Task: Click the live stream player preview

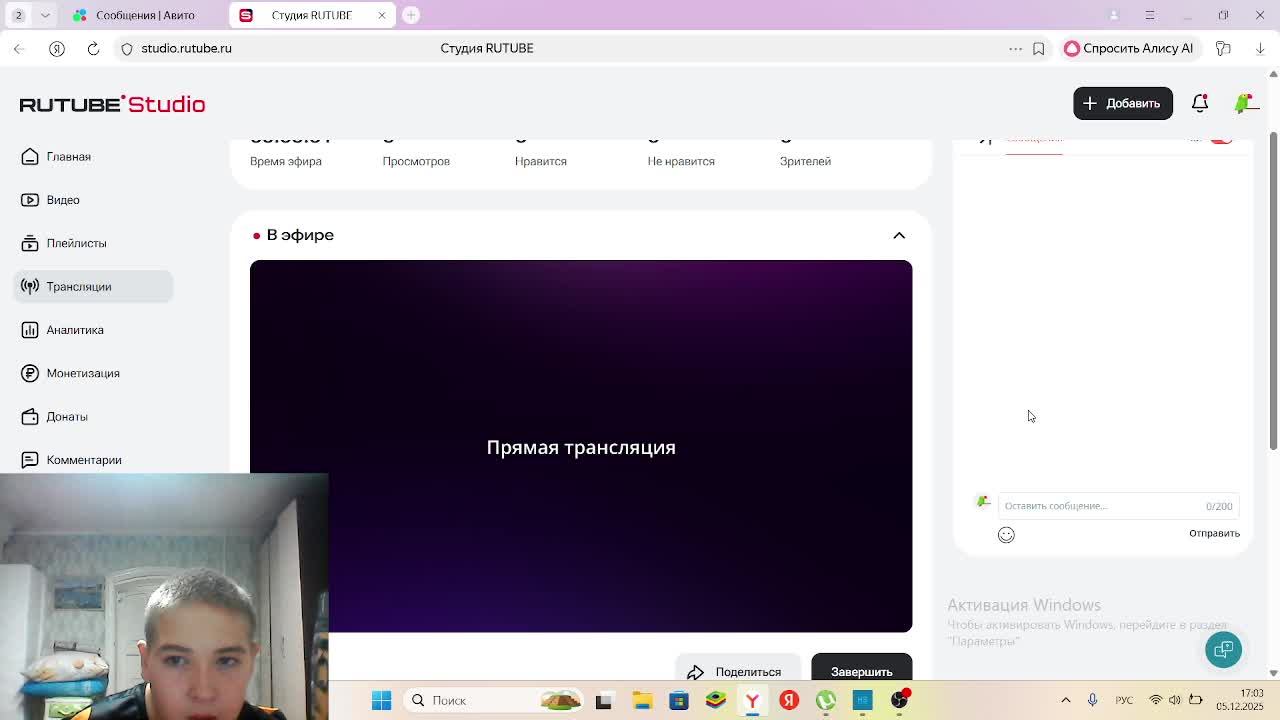Action: (x=581, y=446)
